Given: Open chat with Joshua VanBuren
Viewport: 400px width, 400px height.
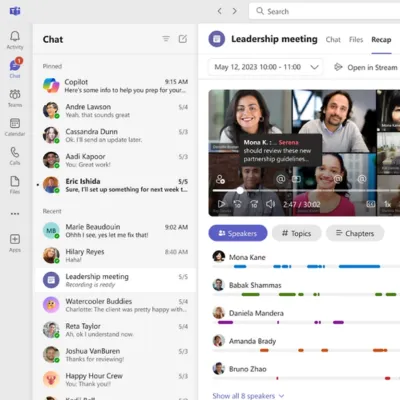Looking at the screenshot, I should (x=116, y=355).
